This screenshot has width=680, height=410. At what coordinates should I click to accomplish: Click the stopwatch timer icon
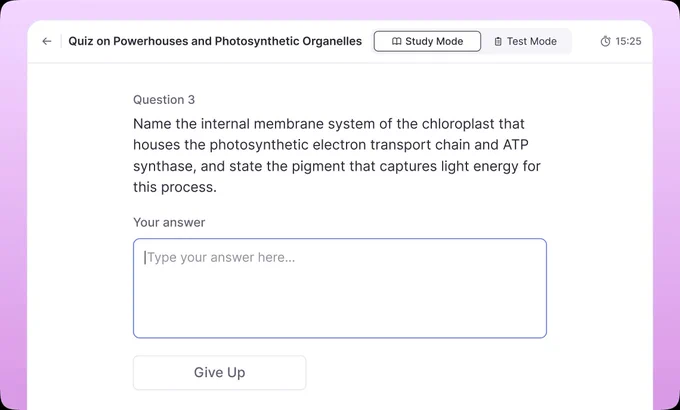[x=605, y=41]
